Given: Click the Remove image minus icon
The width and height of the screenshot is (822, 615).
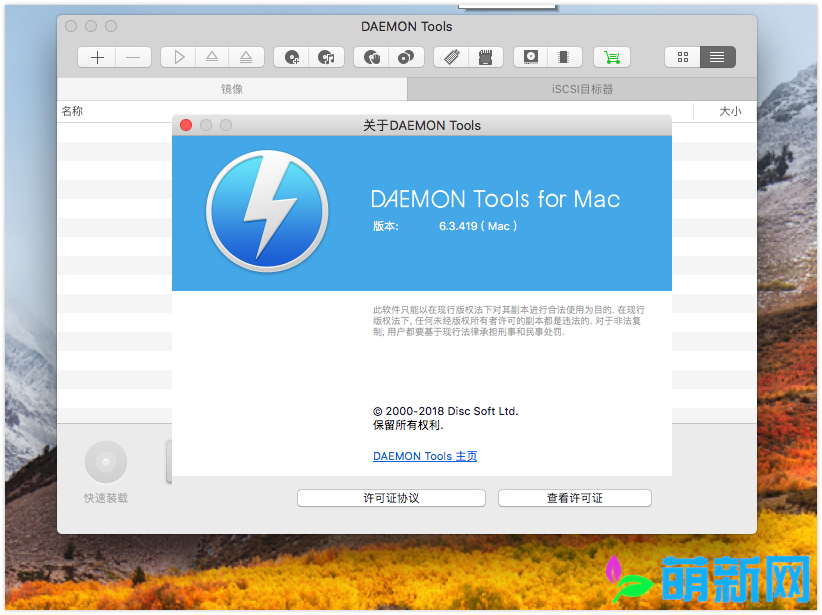Looking at the screenshot, I should [x=133, y=57].
